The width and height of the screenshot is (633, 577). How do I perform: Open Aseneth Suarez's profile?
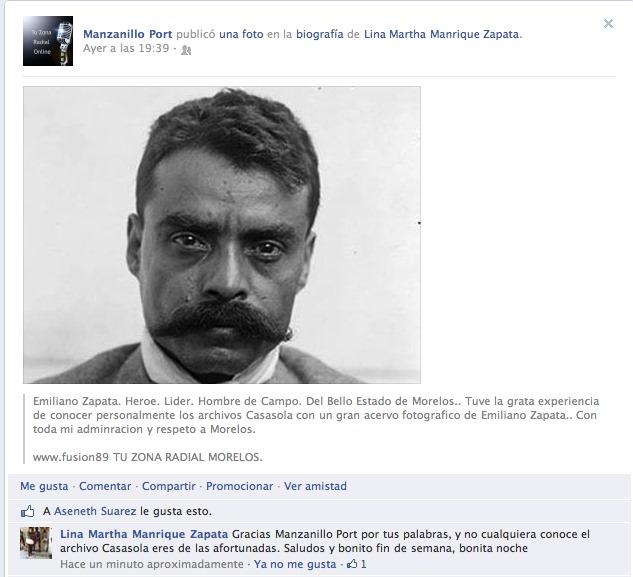95,511
